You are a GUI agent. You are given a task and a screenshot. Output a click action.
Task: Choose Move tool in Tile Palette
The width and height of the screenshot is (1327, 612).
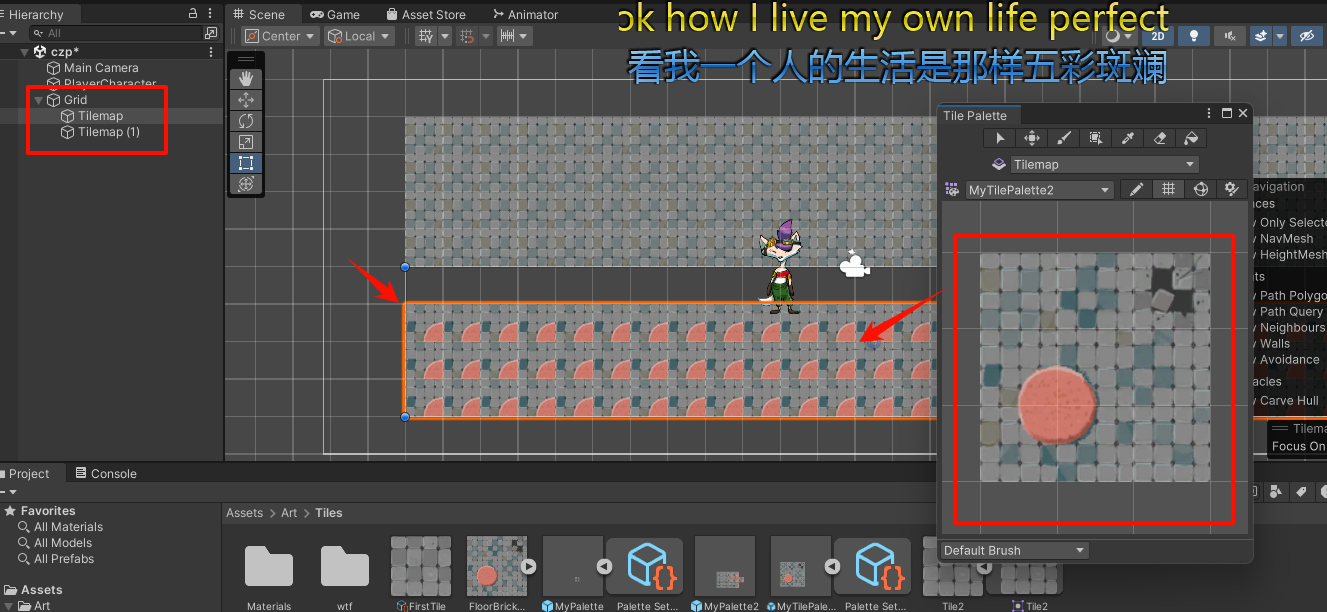pyautogui.click(x=1032, y=138)
